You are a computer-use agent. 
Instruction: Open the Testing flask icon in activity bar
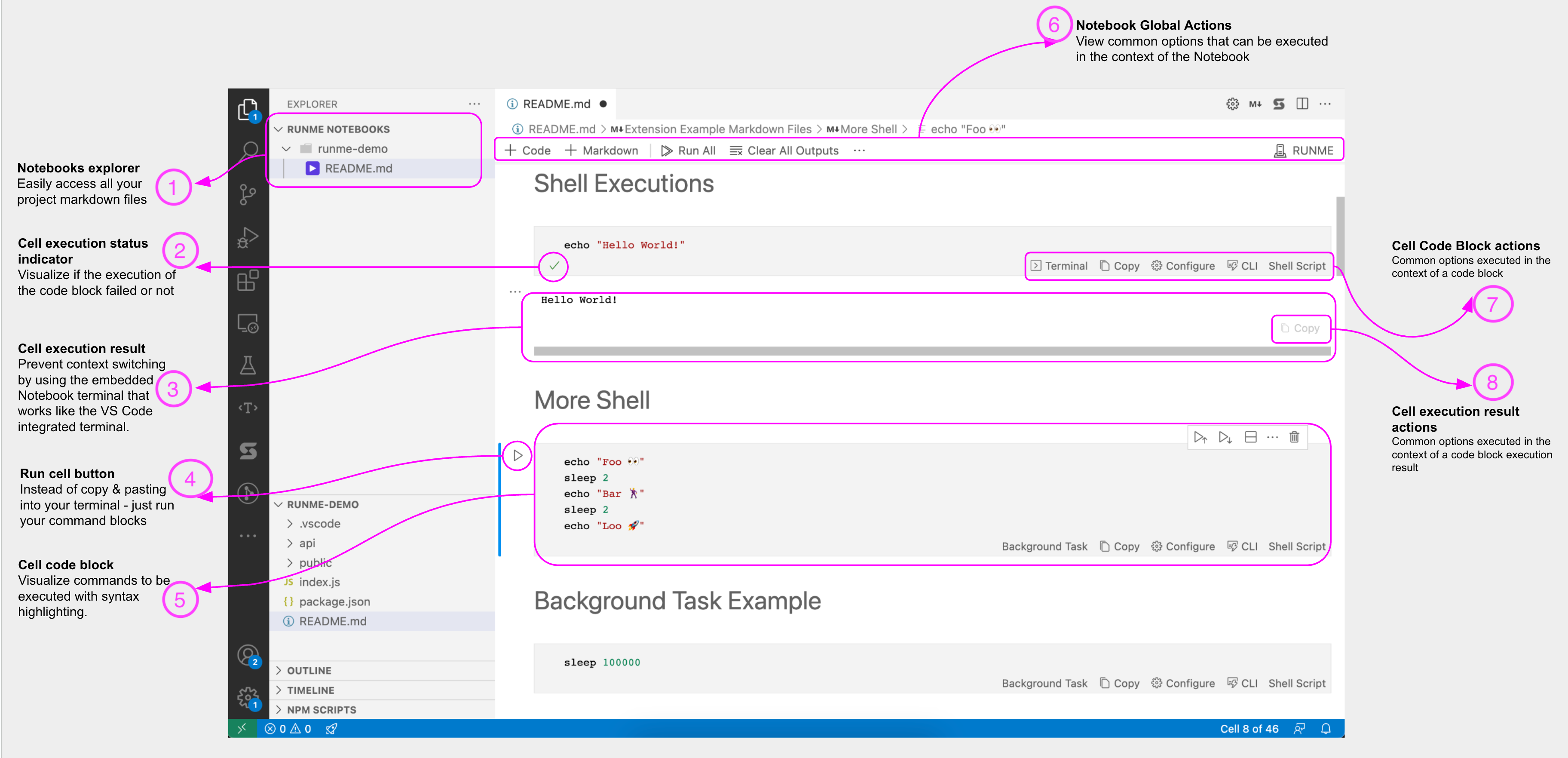(248, 365)
